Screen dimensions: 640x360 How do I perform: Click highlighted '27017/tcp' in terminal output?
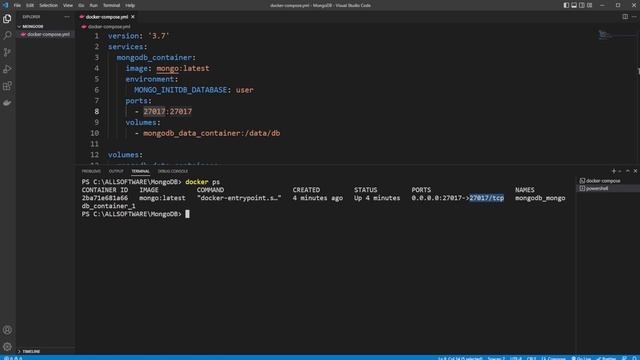(x=487, y=198)
